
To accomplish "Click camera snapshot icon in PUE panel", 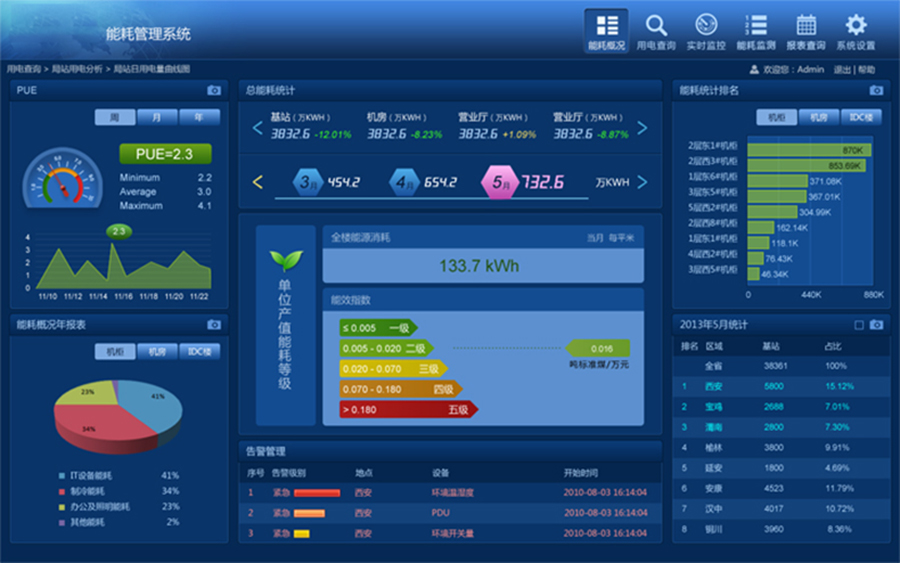I will 214,90.
